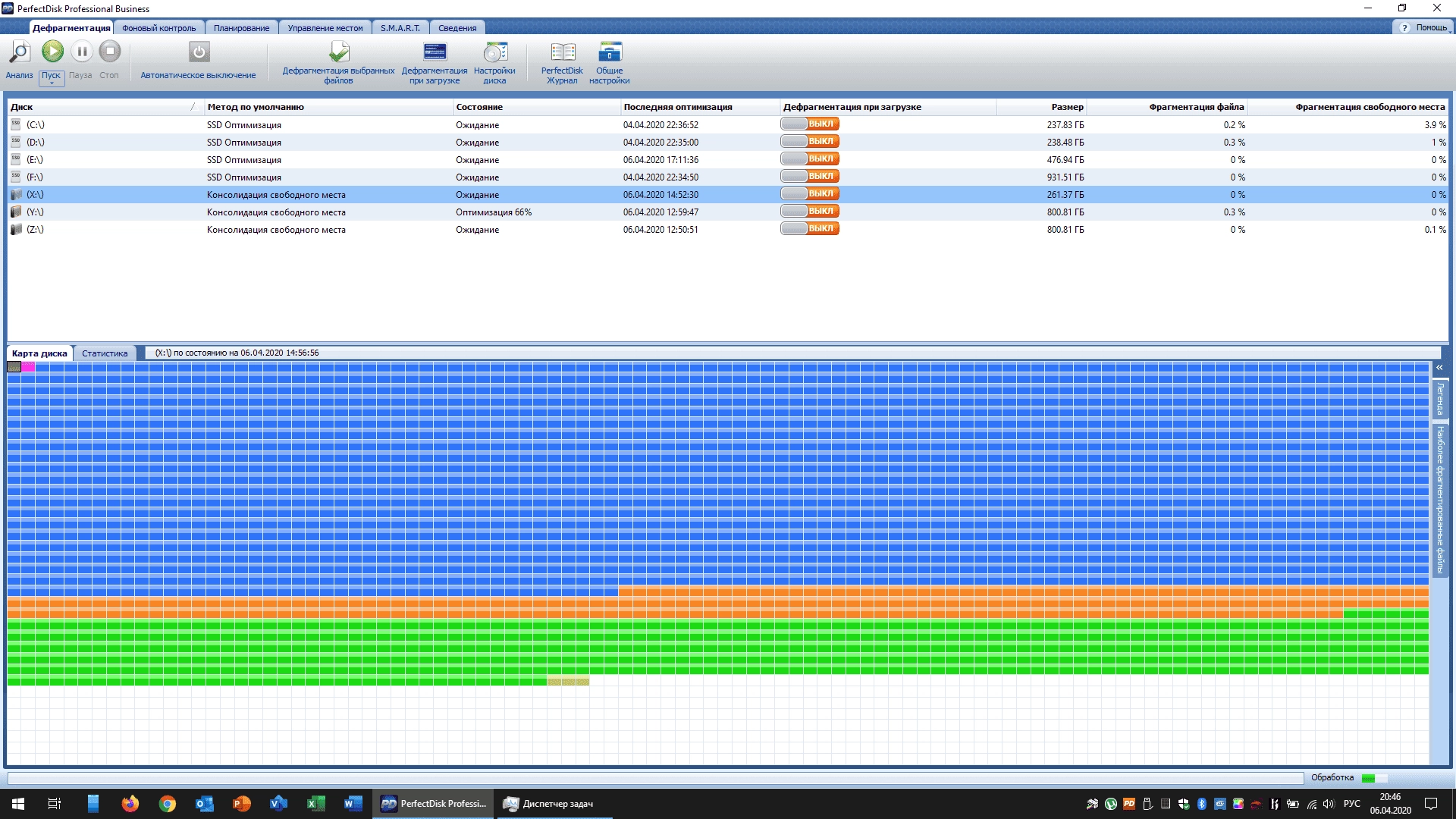This screenshot has height=819, width=1456.
Task: Open the Bluetooth tray icon
Action: (1202, 804)
